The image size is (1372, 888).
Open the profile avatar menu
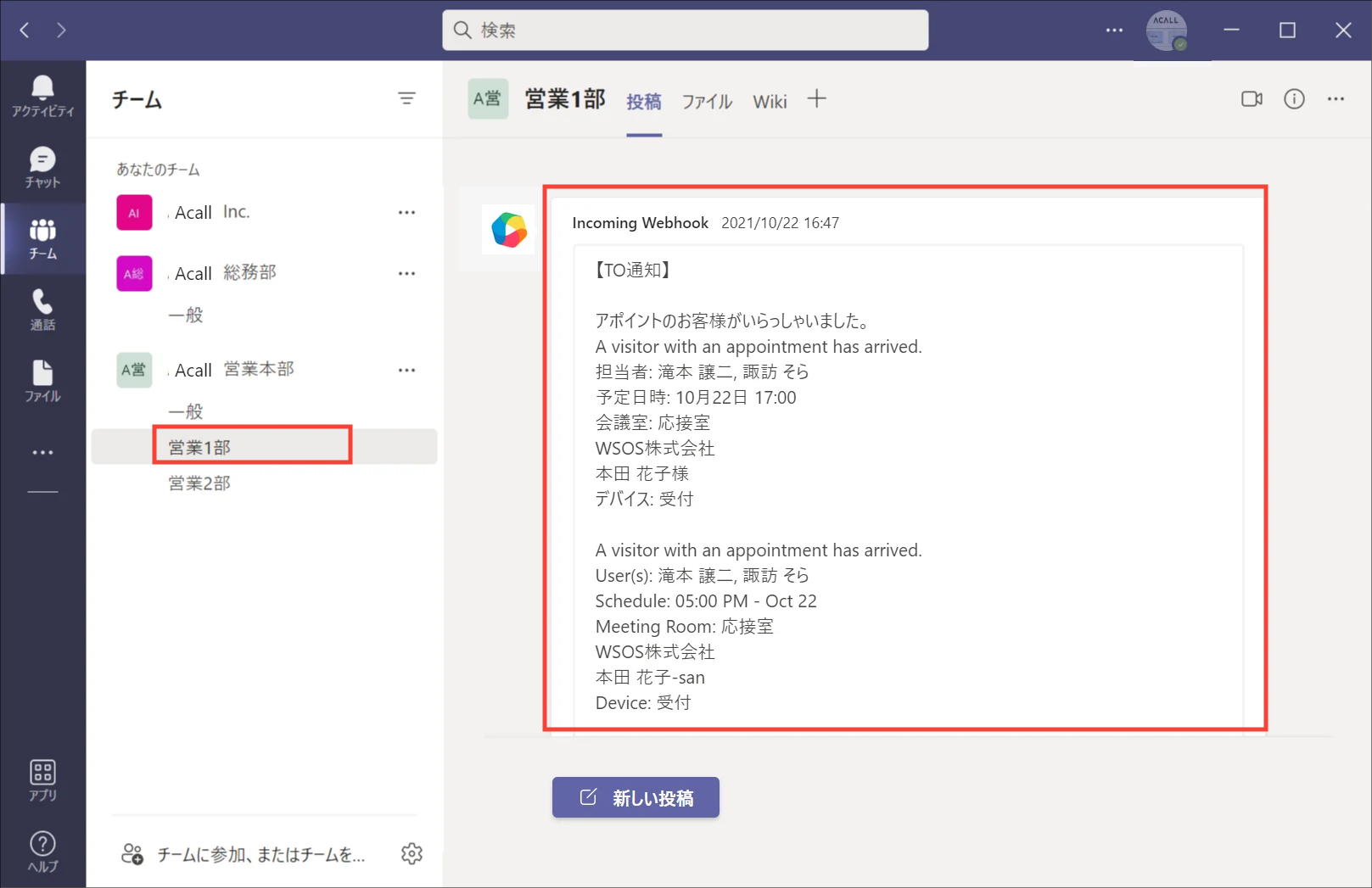[x=1167, y=31]
